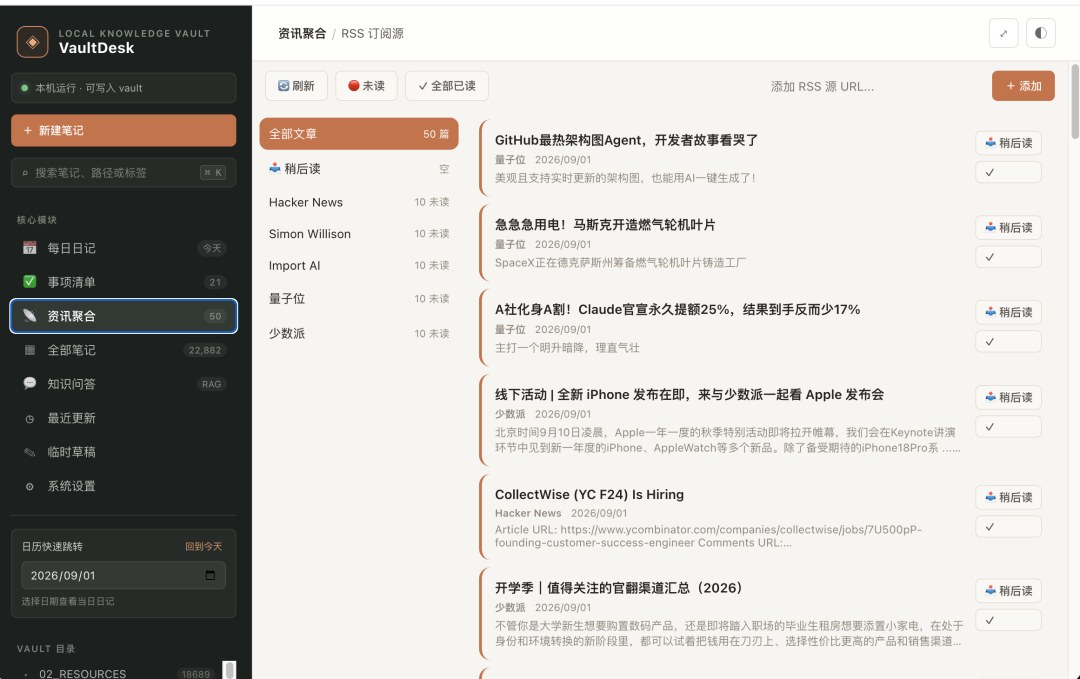This screenshot has height=679, width=1080.
Task: Toggle the dark/light theme icon
Action: (x=1041, y=33)
